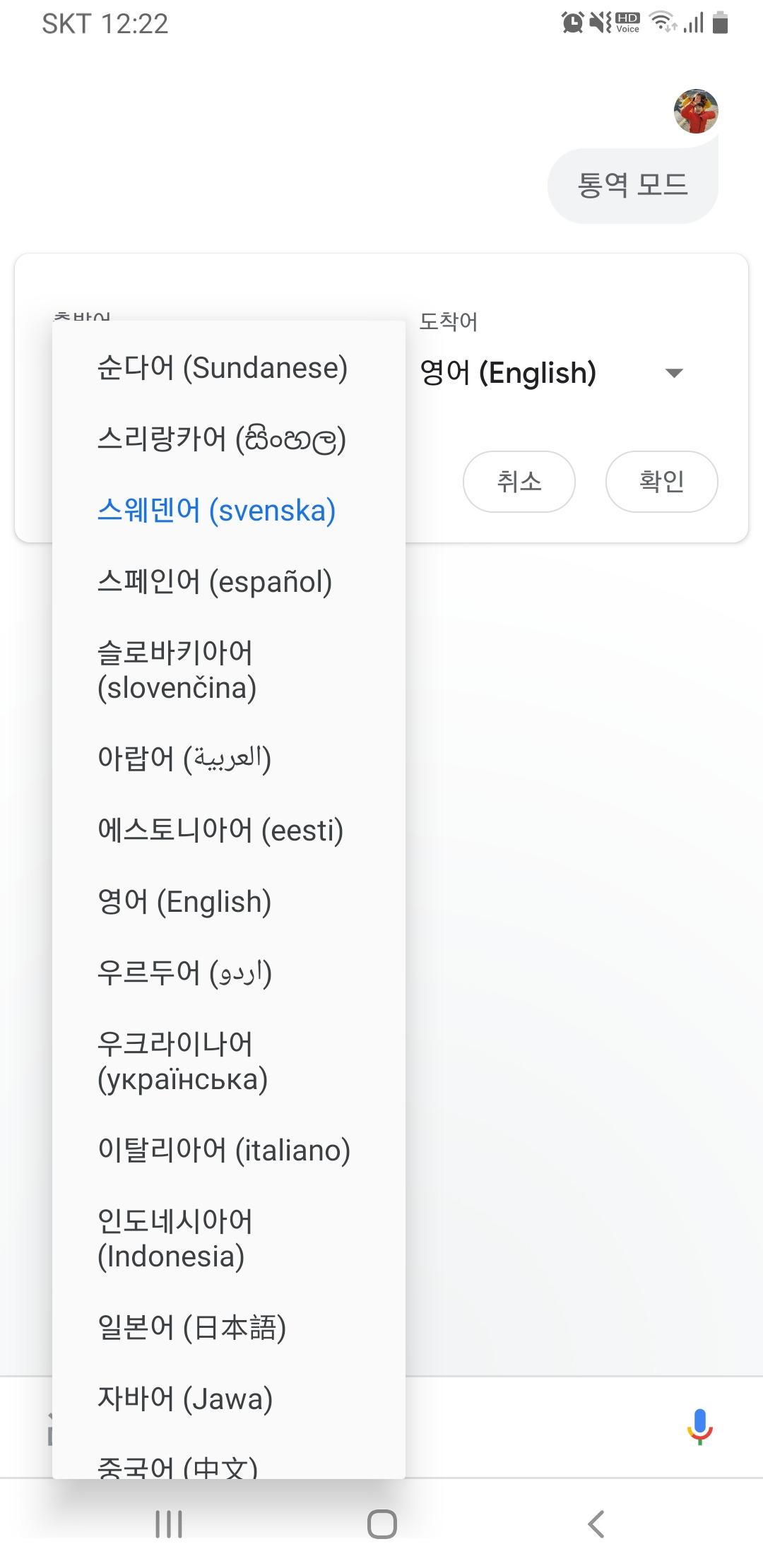Screen dimensions: 763x1568
Task: Pick 자바어 (Jawa) from the list
Action: (x=229, y=1398)
